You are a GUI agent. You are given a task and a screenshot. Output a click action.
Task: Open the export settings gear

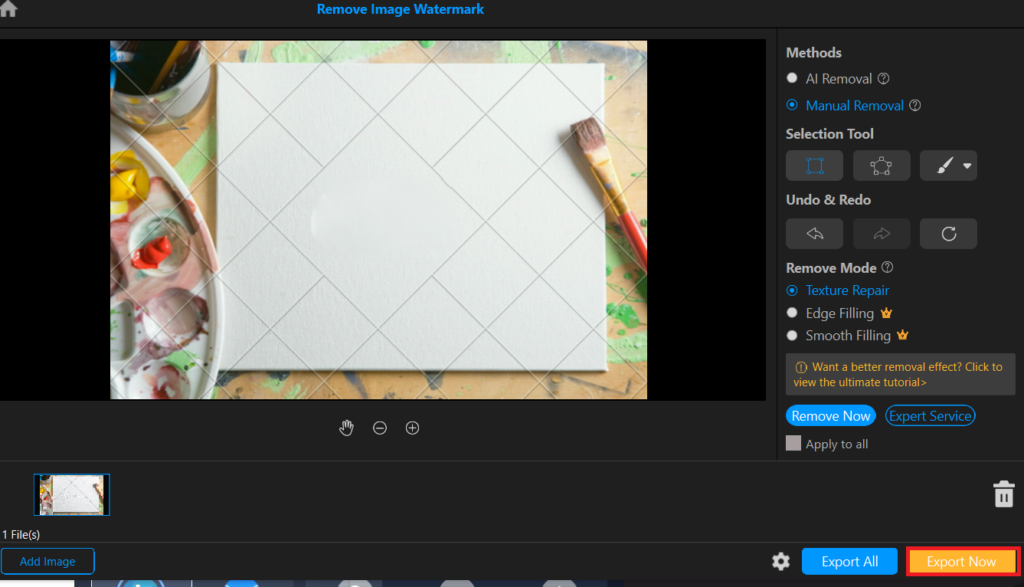coord(781,561)
